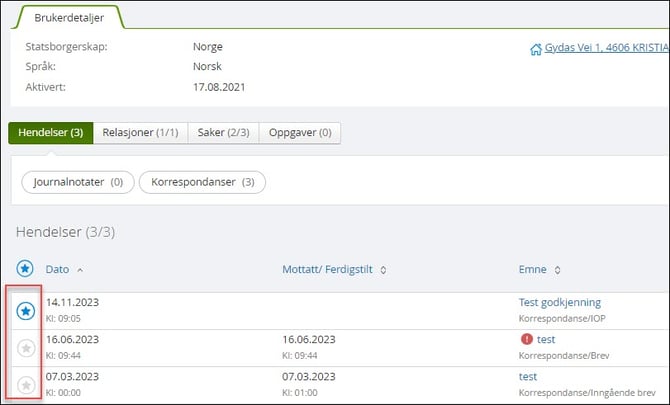Open the Gydas Vei 1 address link
This screenshot has height=405, width=670.
click(x=606, y=47)
